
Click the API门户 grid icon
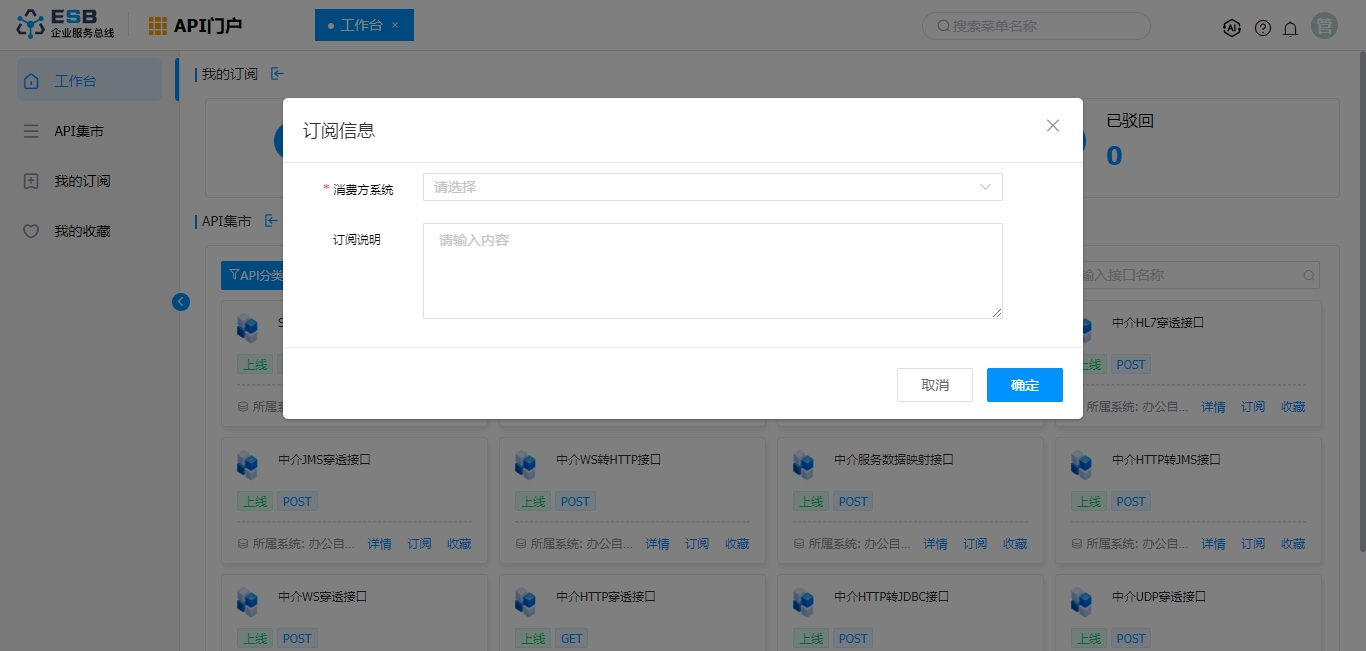[x=158, y=26]
